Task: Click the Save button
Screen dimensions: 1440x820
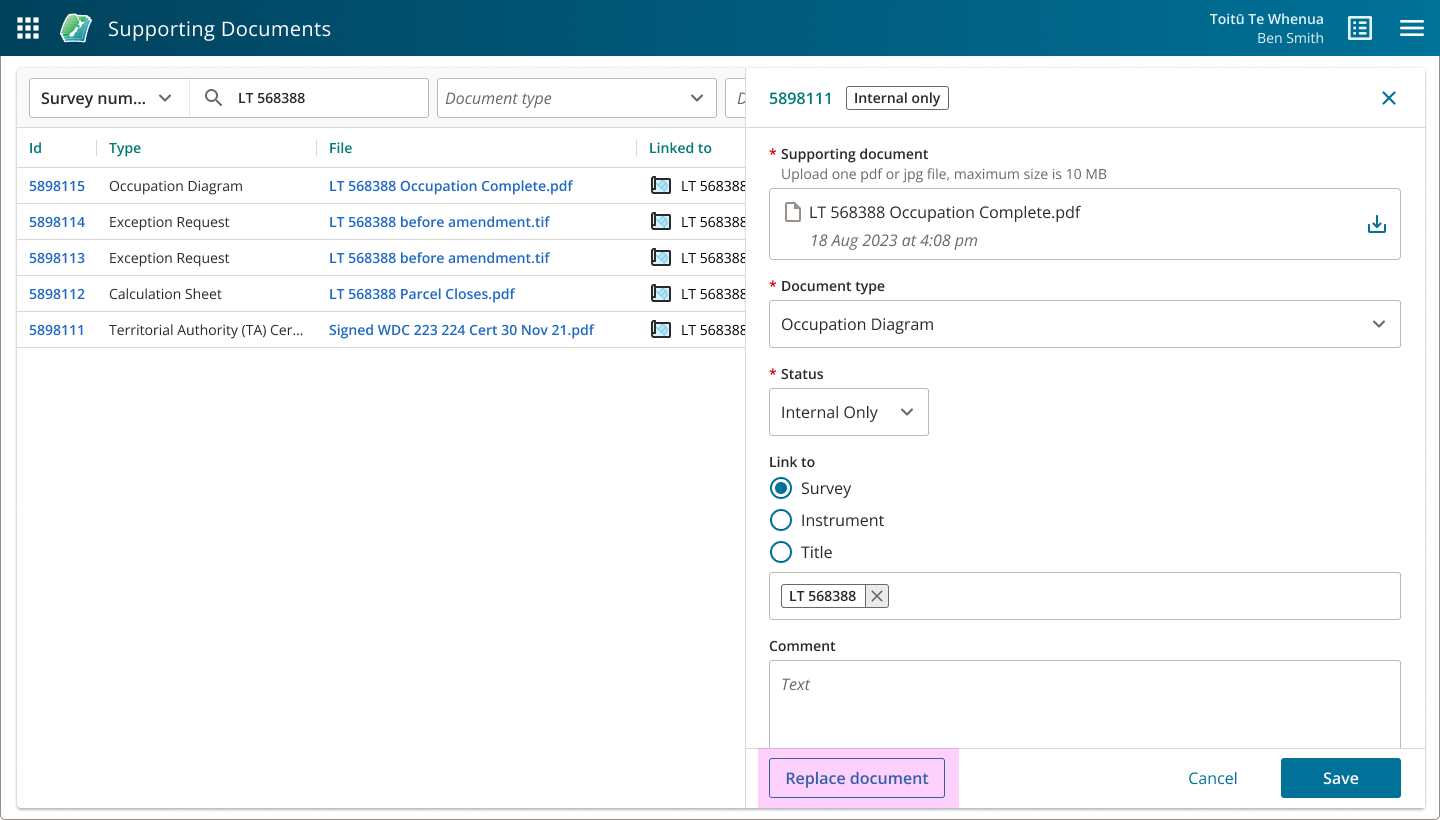Action: (1341, 778)
